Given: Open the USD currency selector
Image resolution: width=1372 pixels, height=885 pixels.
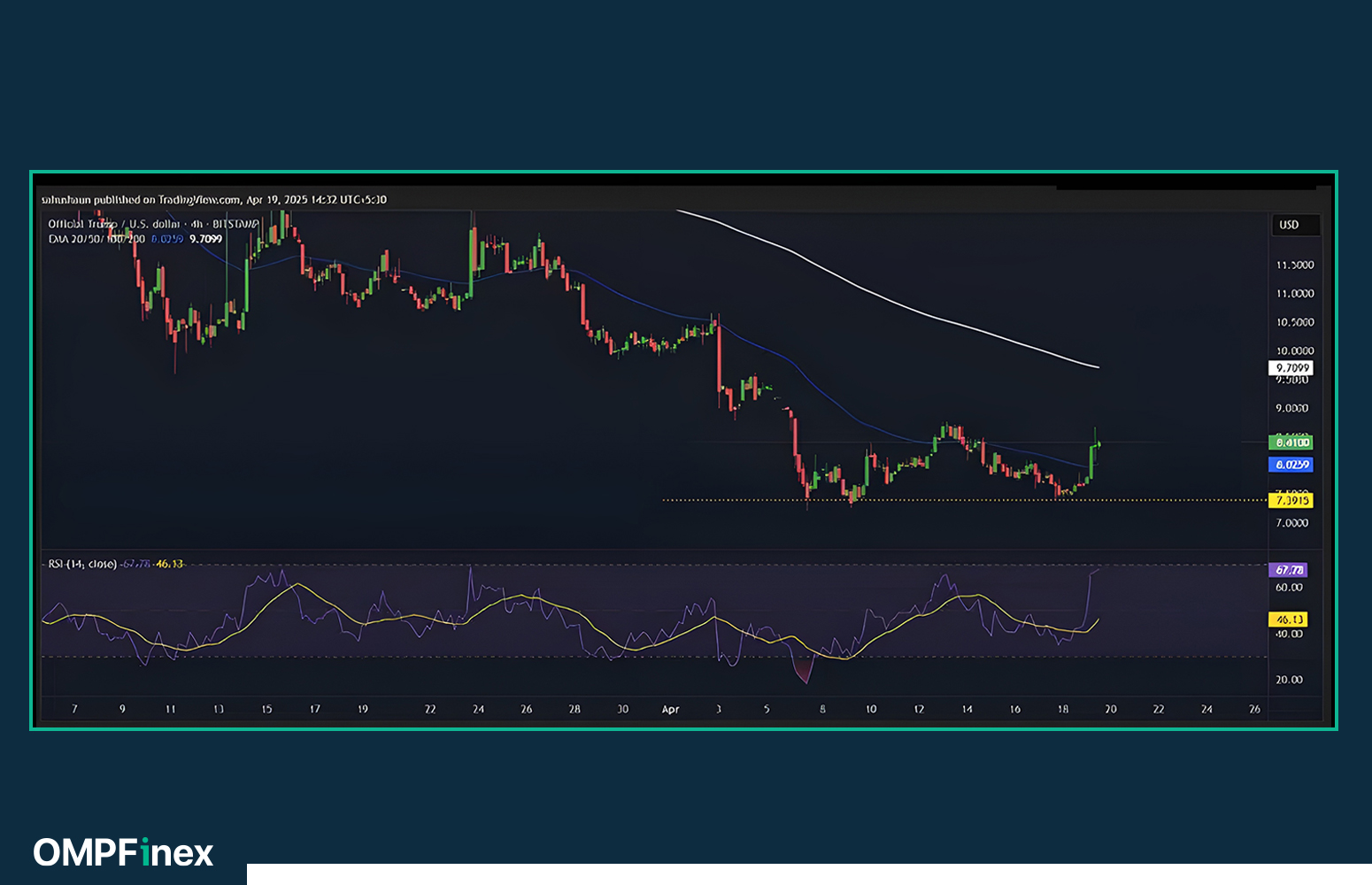Looking at the screenshot, I should click(x=1289, y=225).
